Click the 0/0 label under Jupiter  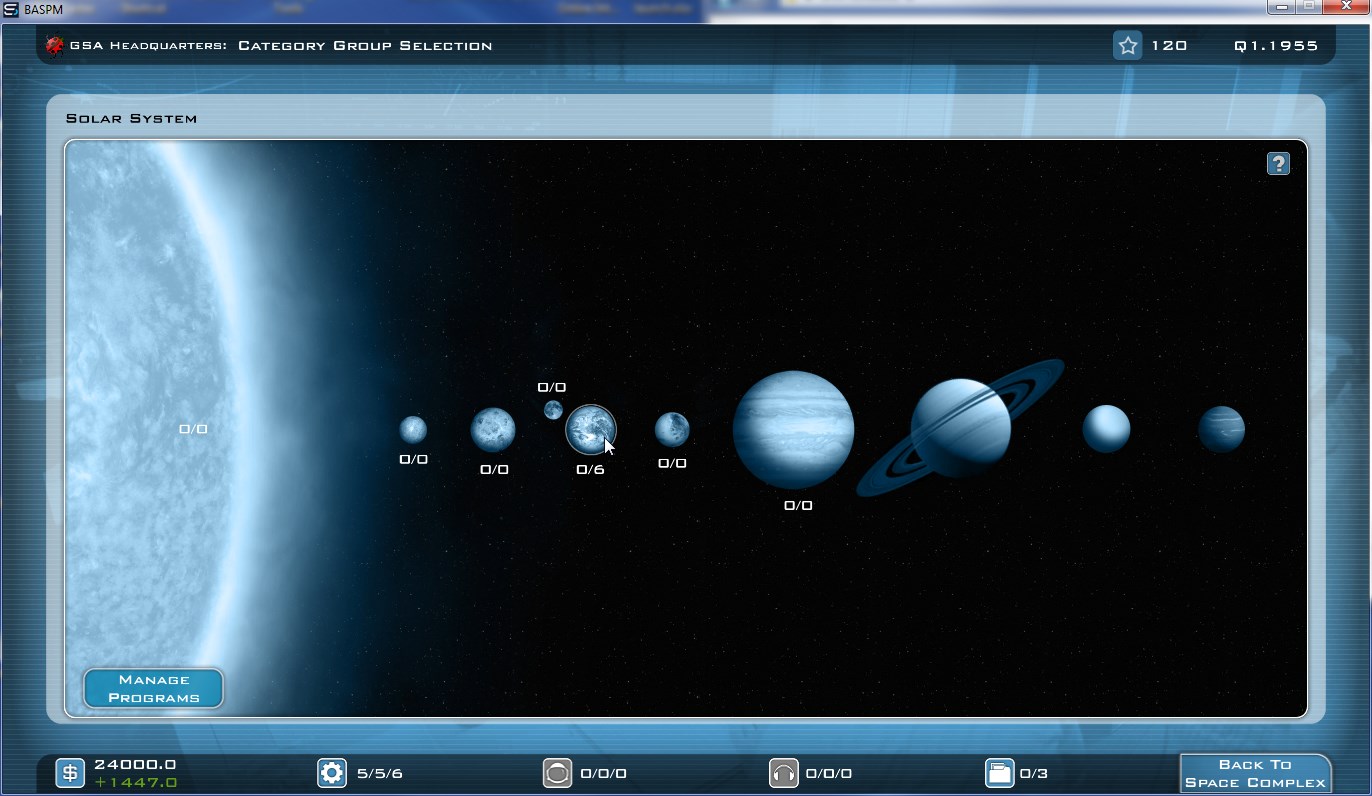tap(798, 506)
